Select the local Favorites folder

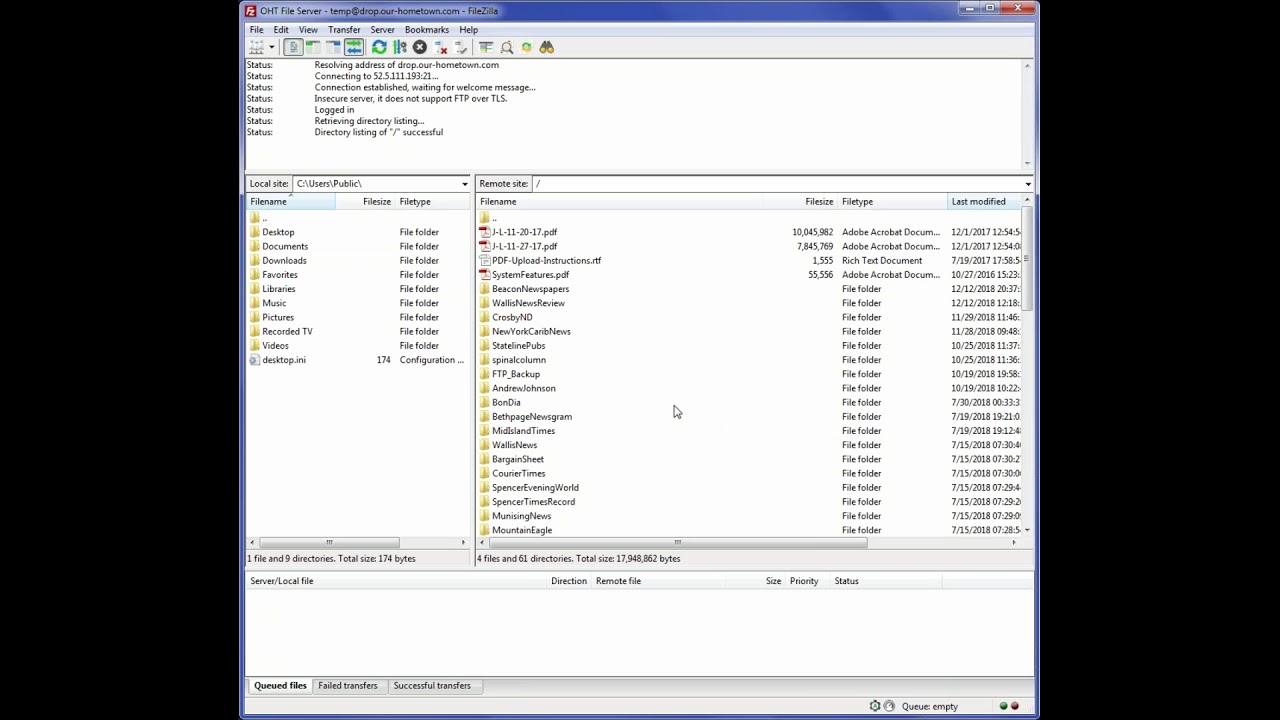click(280, 275)
